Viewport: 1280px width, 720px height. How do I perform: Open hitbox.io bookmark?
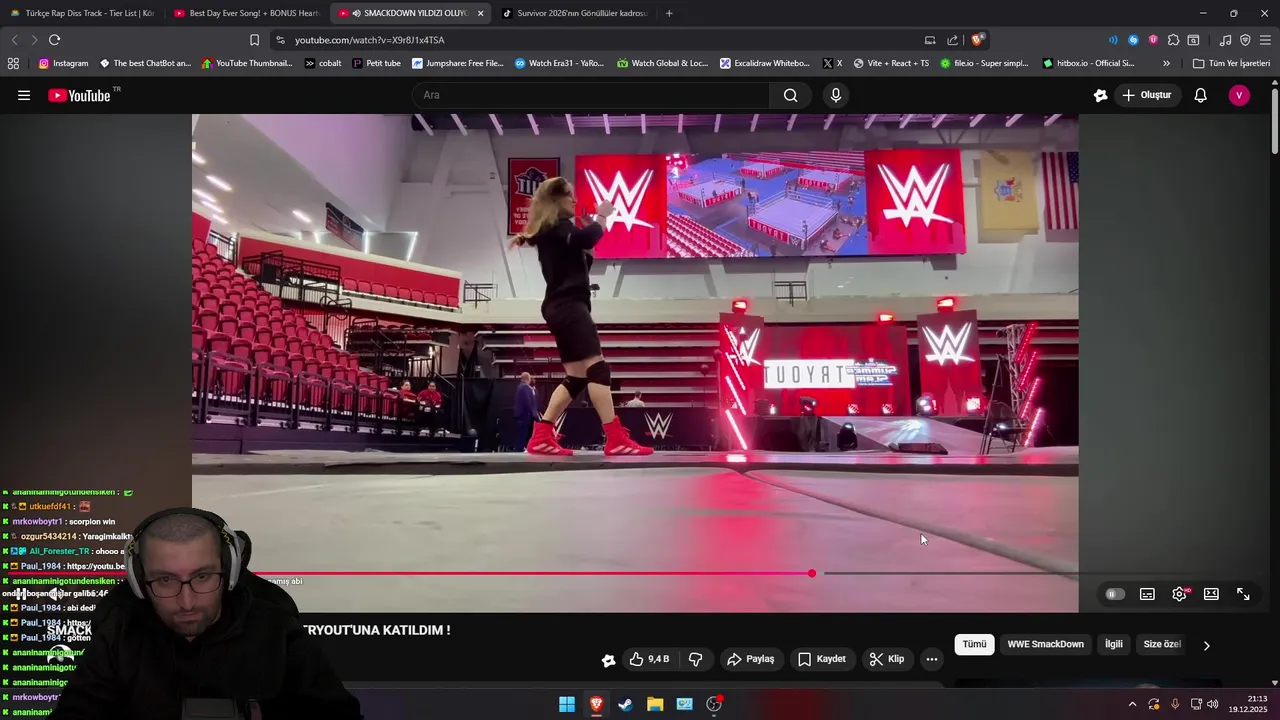pyautogui.click(x=1088, y=63)
